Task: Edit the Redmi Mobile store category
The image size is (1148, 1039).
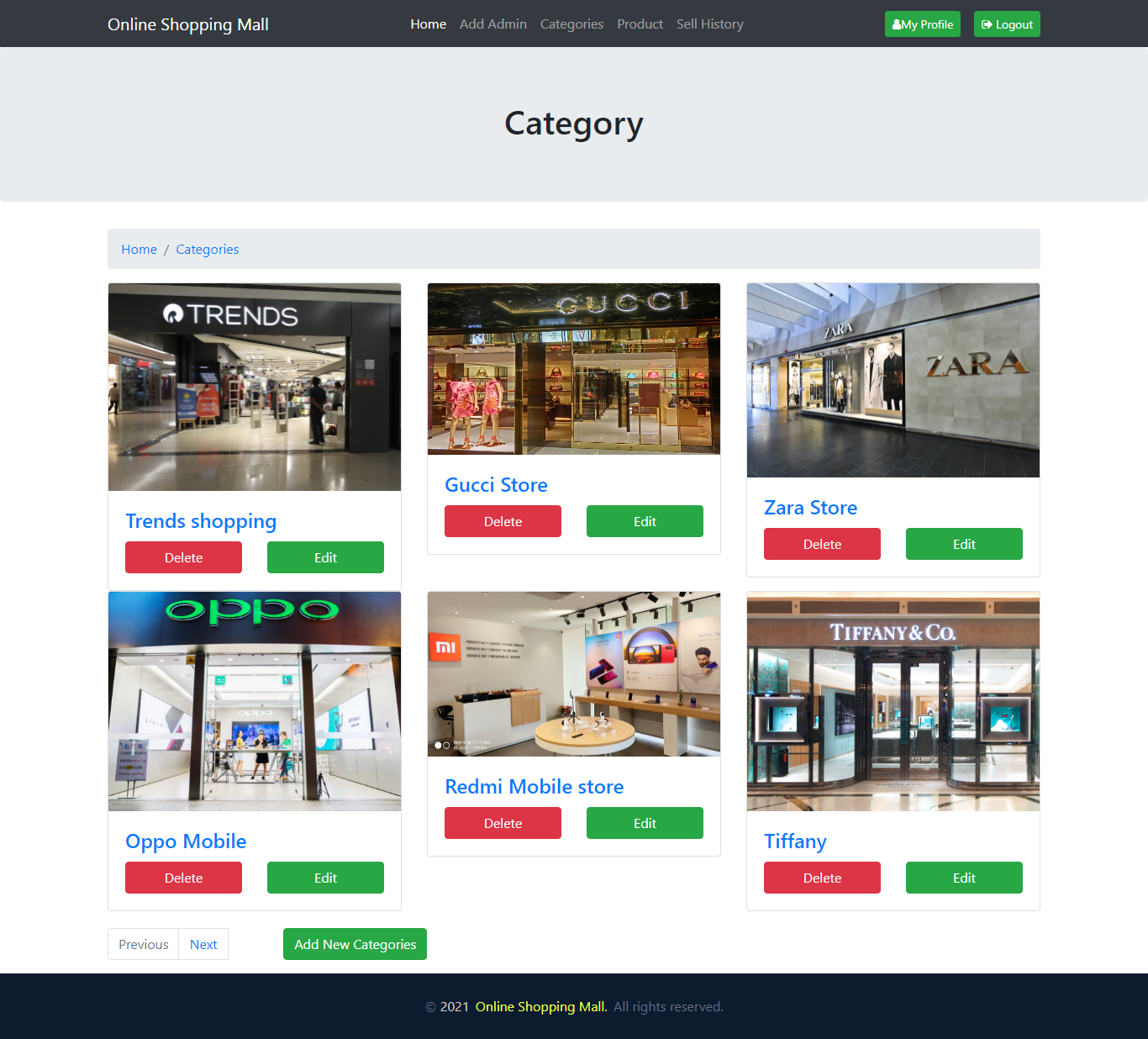Action: coord(645,823)
